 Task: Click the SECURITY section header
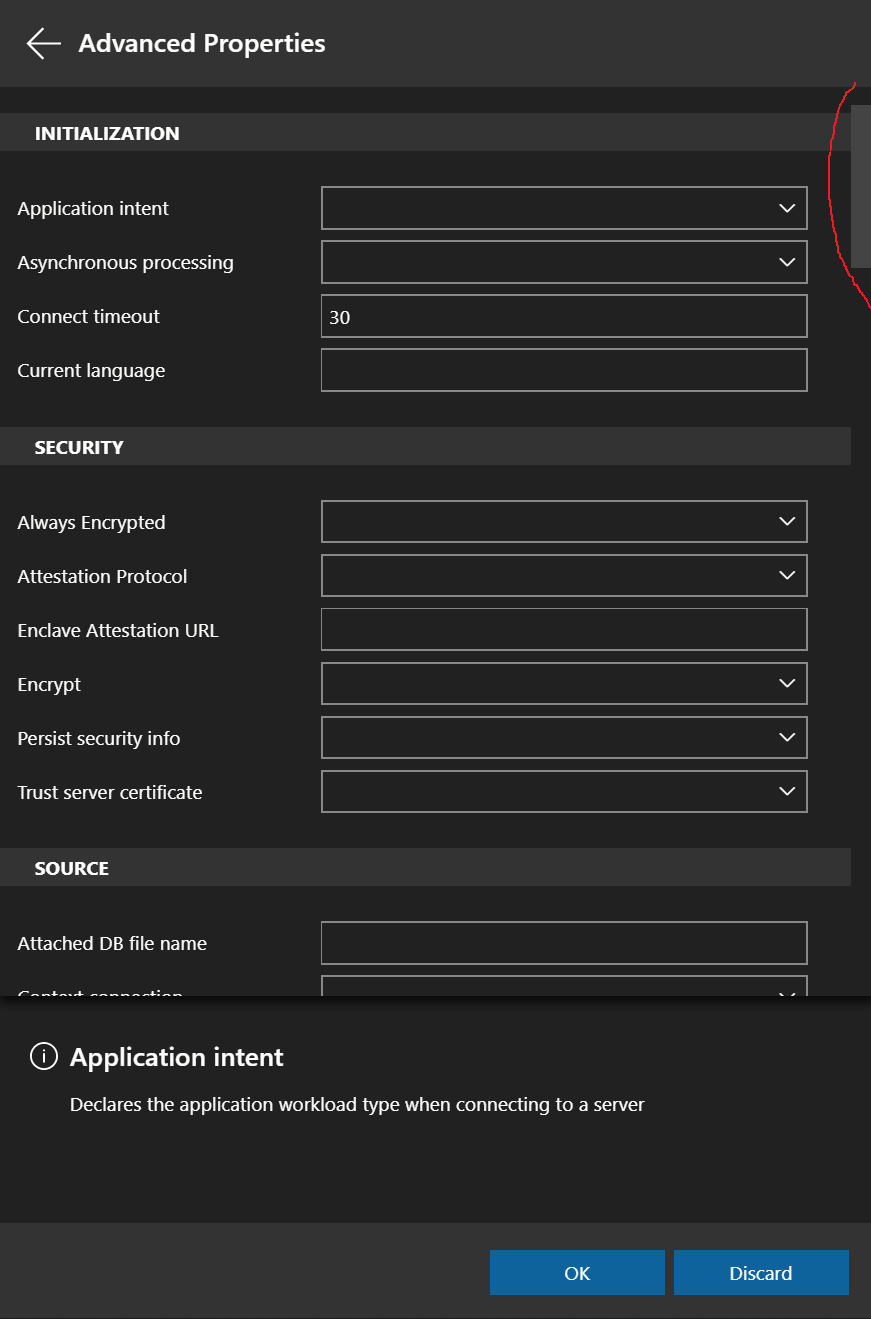point(80,447)
